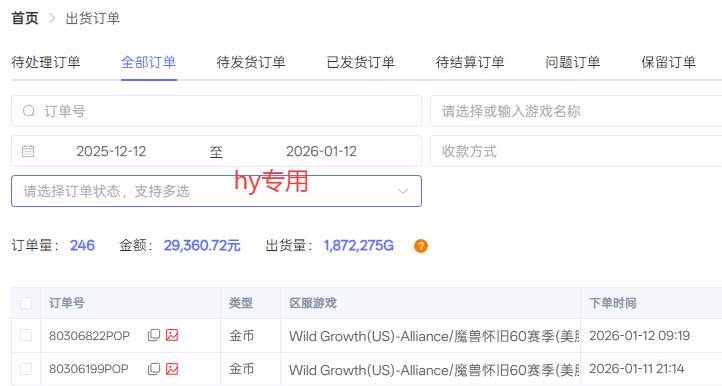Screen dimensions: 722x386
Task: Click the 订单号 search input field
Action: [216, 111]
